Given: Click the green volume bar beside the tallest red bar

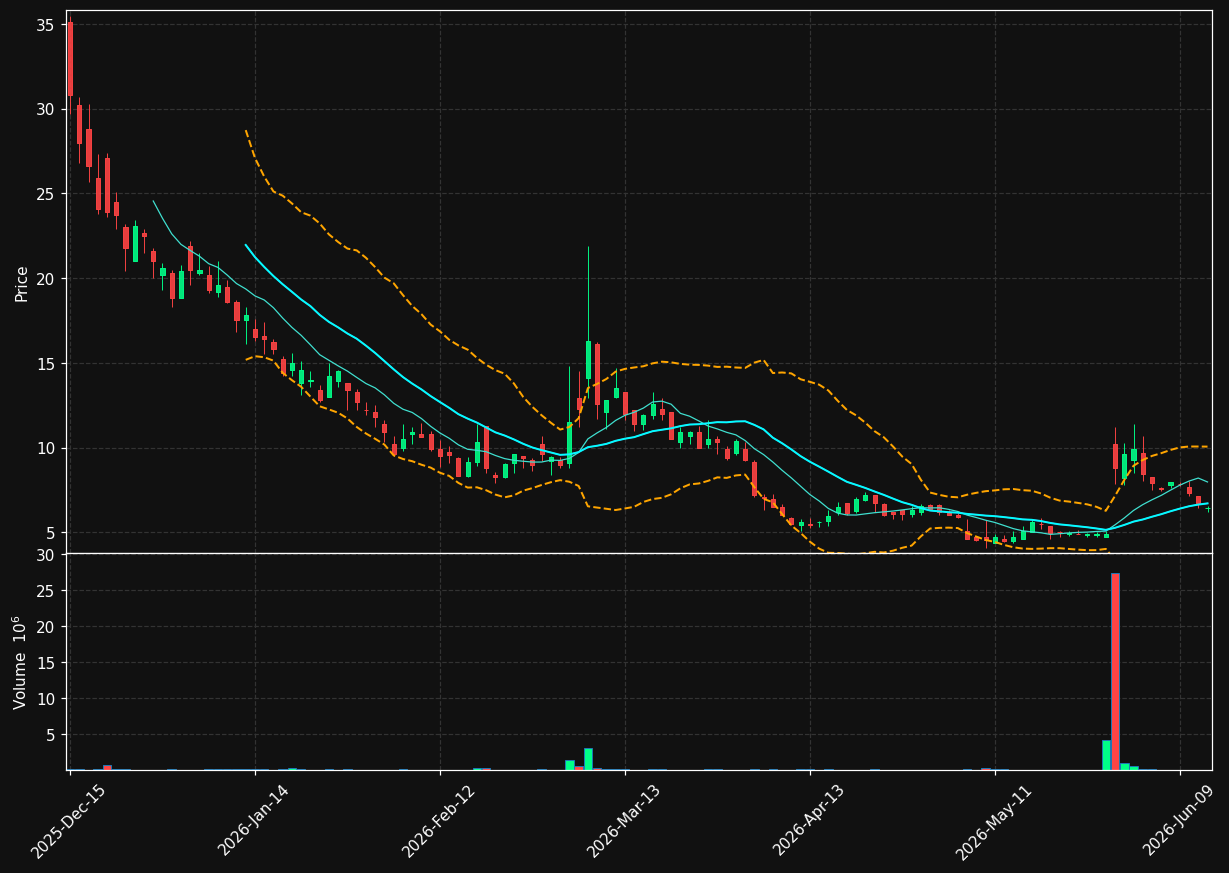Looking at the screenshot, I should (x=1106, y=755).
